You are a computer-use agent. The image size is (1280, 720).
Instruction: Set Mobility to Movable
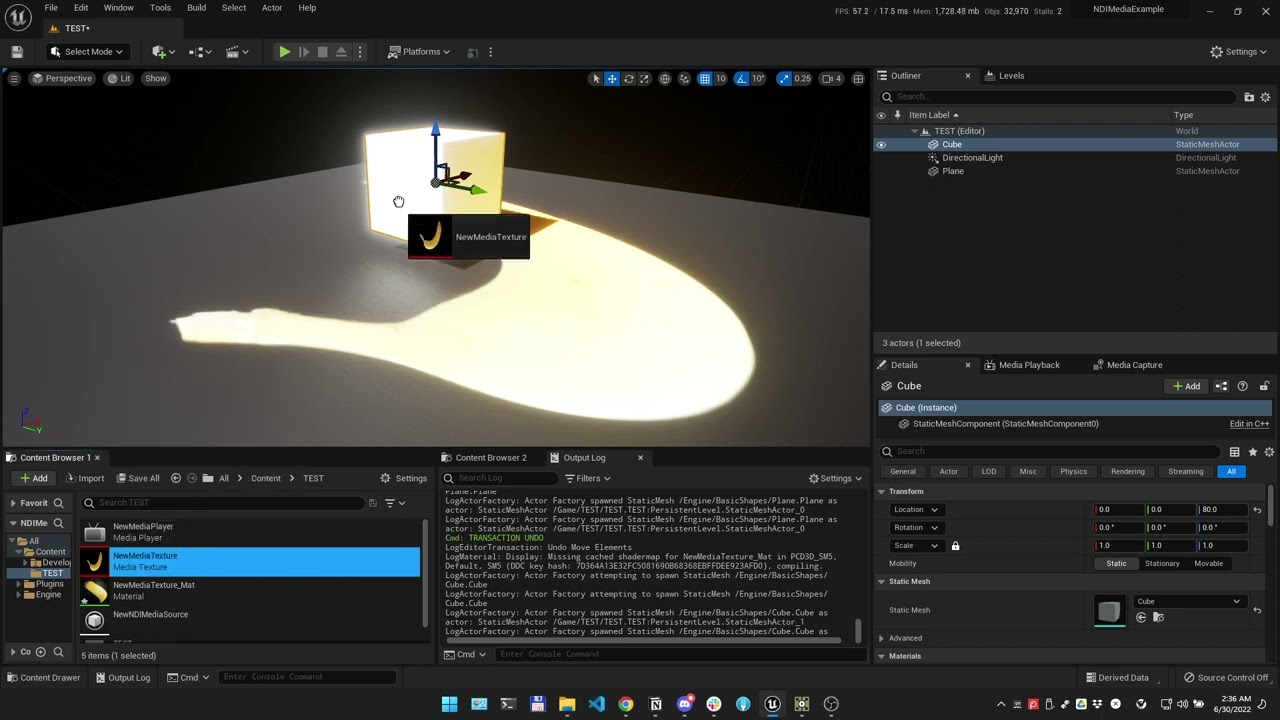(1208, 564)
